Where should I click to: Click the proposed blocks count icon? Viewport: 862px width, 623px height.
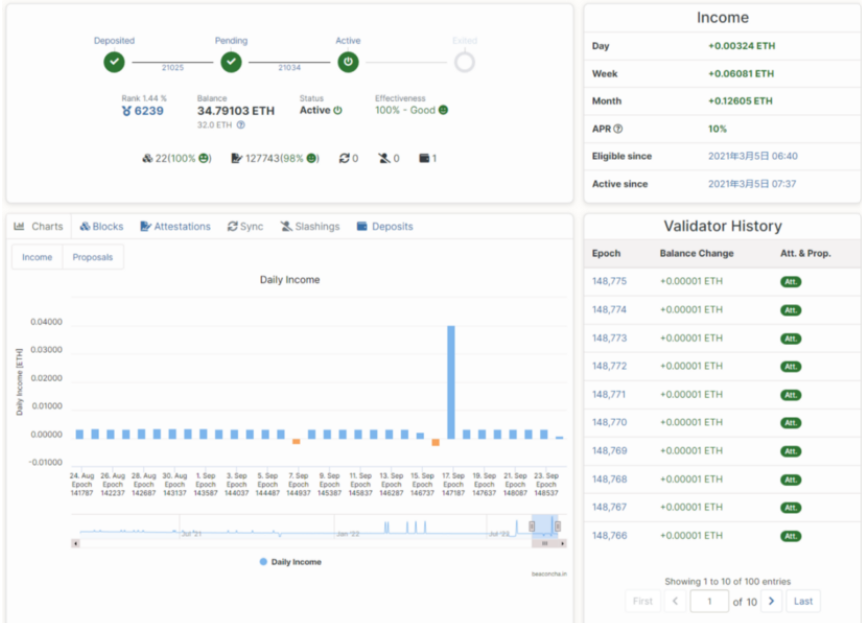(x=147, y=158)
